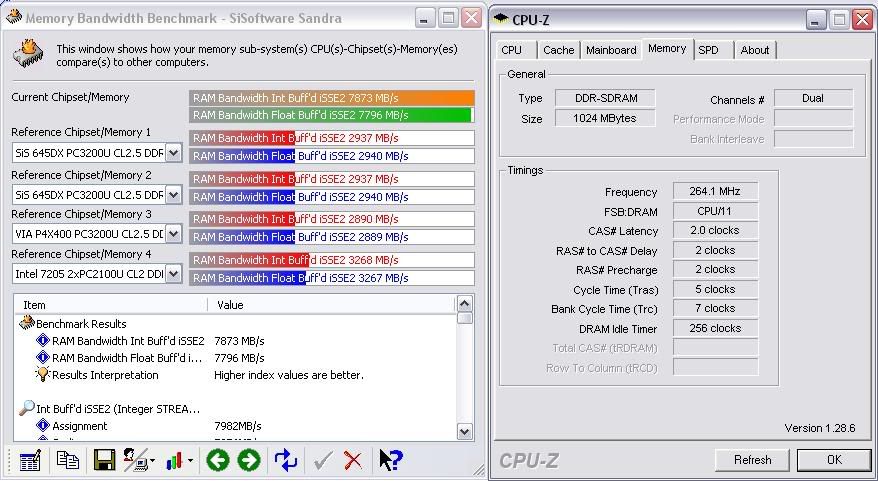
Task: Click blue info icon of RAM Bandwidth Float row
Action: click(x=43, y=357)
